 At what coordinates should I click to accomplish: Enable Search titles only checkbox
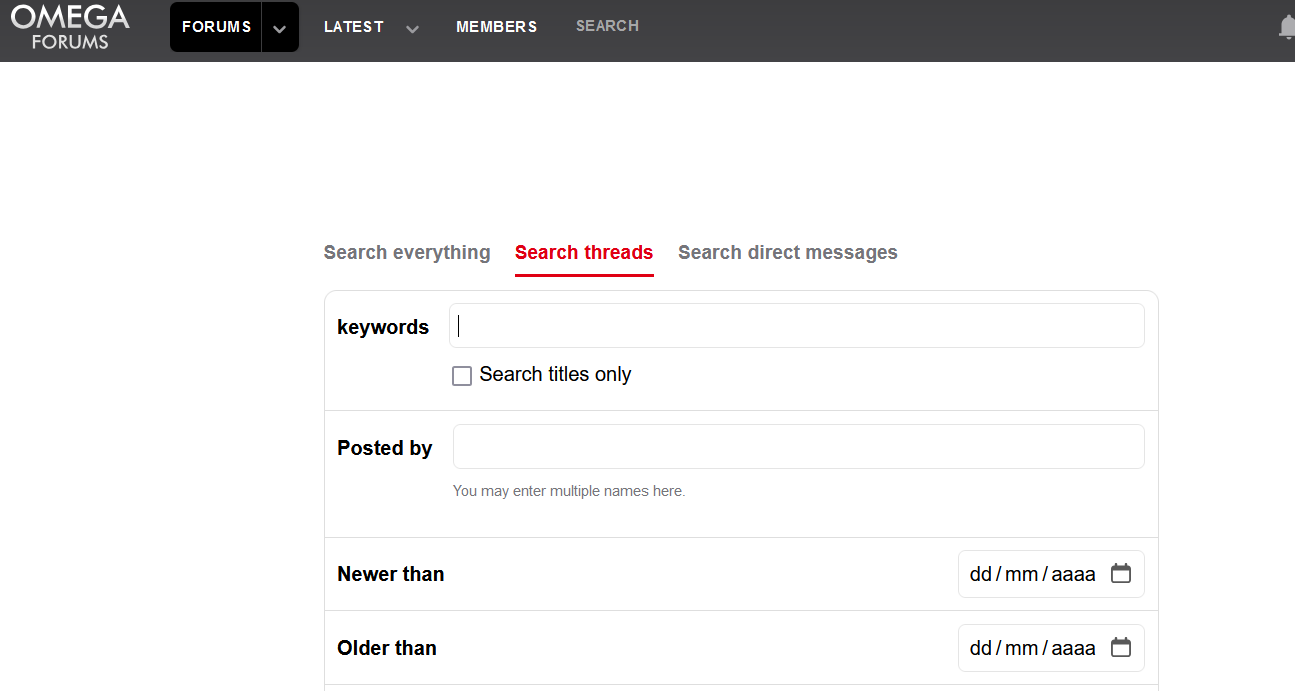click(462, 376)
